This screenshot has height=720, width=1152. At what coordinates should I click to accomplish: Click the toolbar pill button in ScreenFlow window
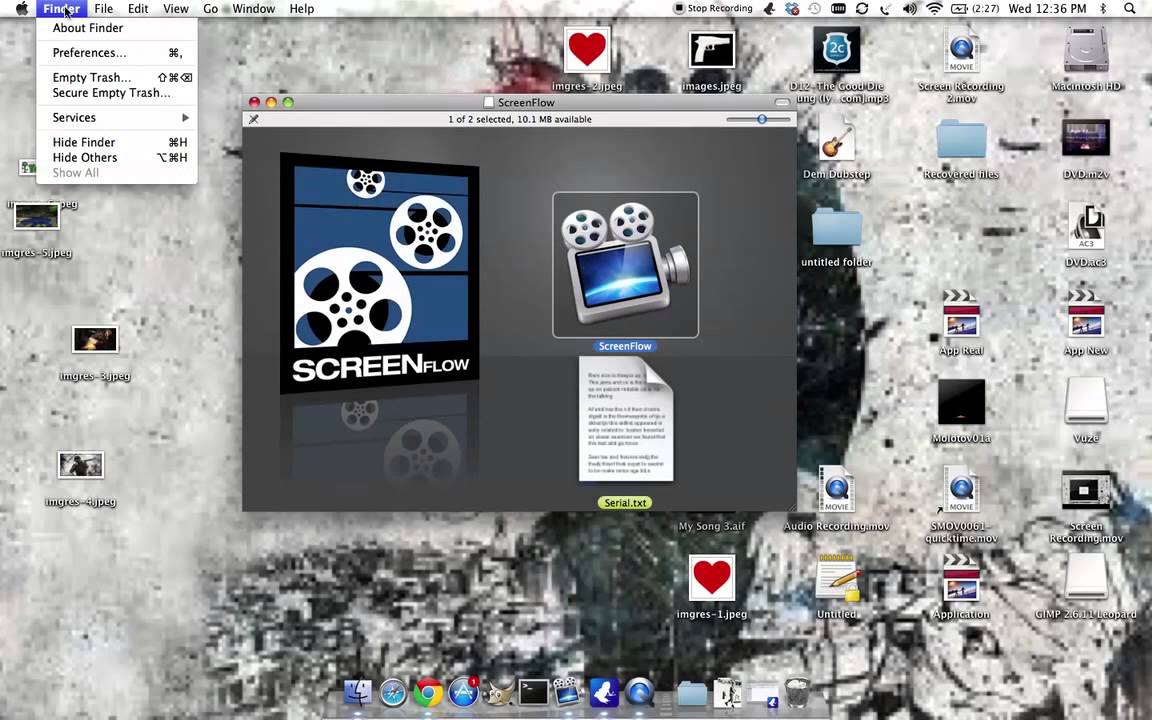pyautogui.click(x=782, y=102)
